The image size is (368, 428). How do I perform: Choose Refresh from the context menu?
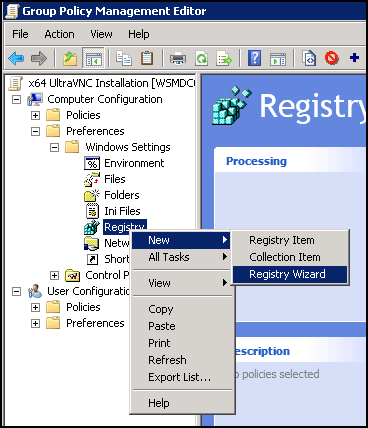click(x=181, y=360)
